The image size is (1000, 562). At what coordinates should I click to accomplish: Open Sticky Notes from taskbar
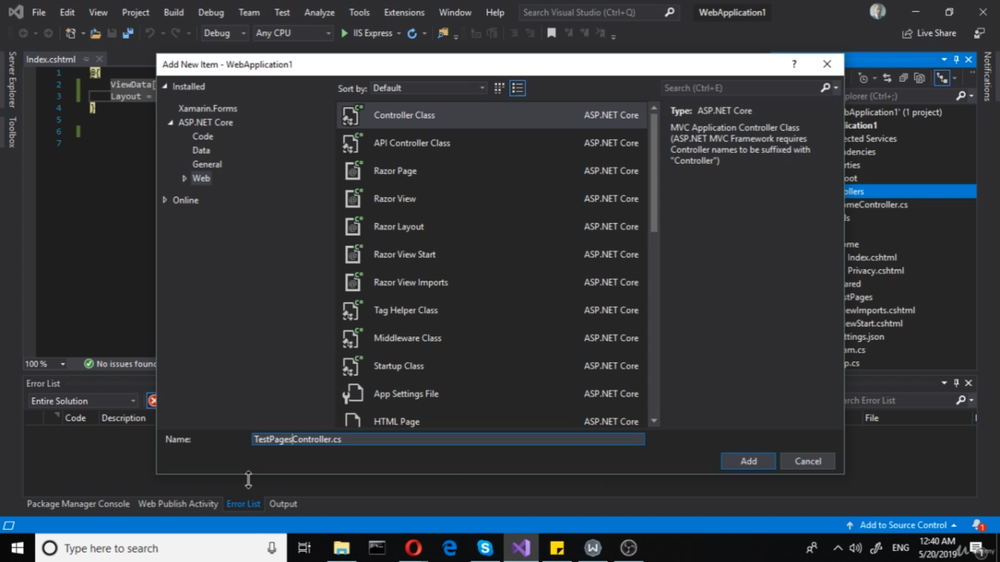click(557, 548)
